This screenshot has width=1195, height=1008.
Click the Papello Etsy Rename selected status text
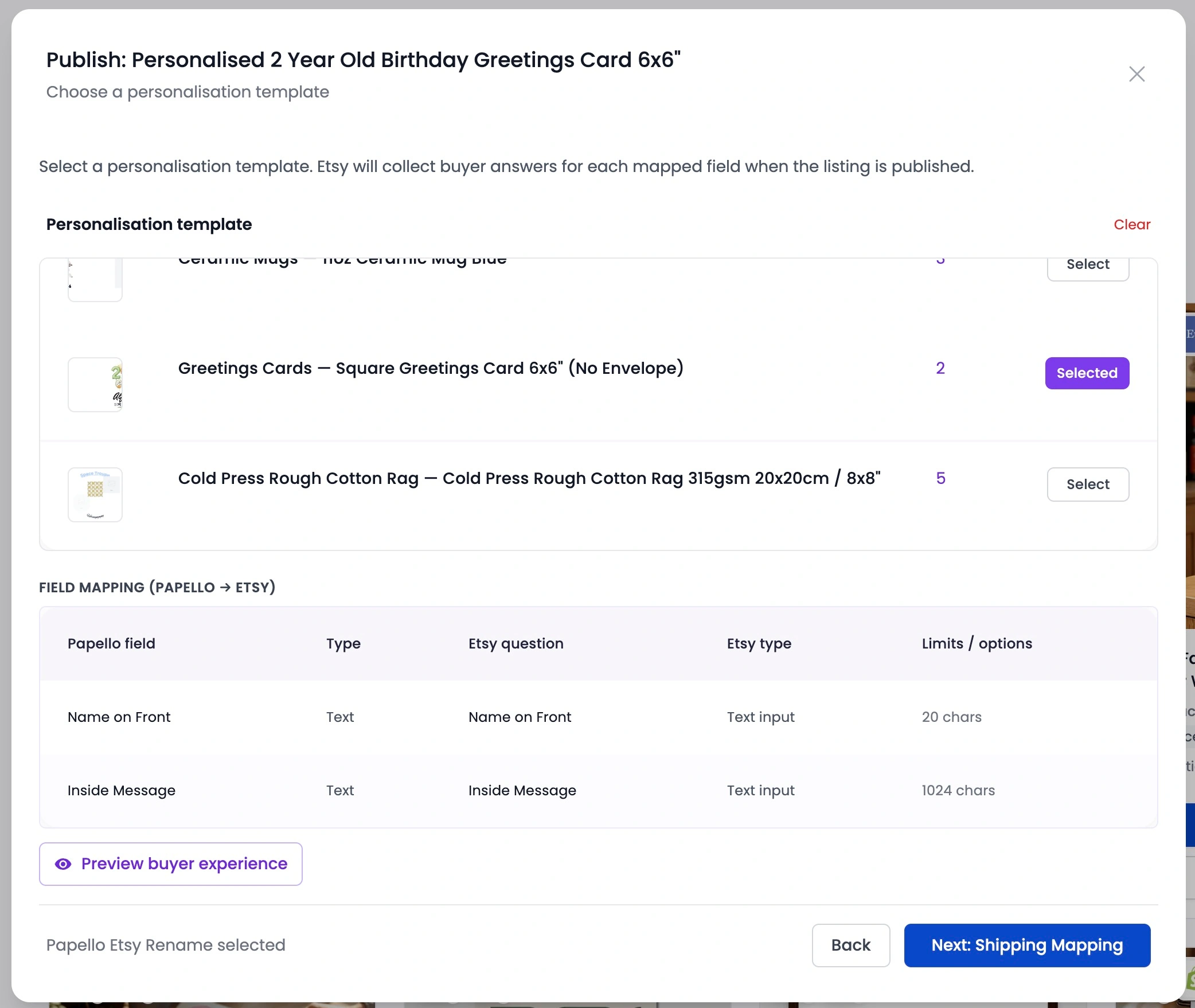166,945
